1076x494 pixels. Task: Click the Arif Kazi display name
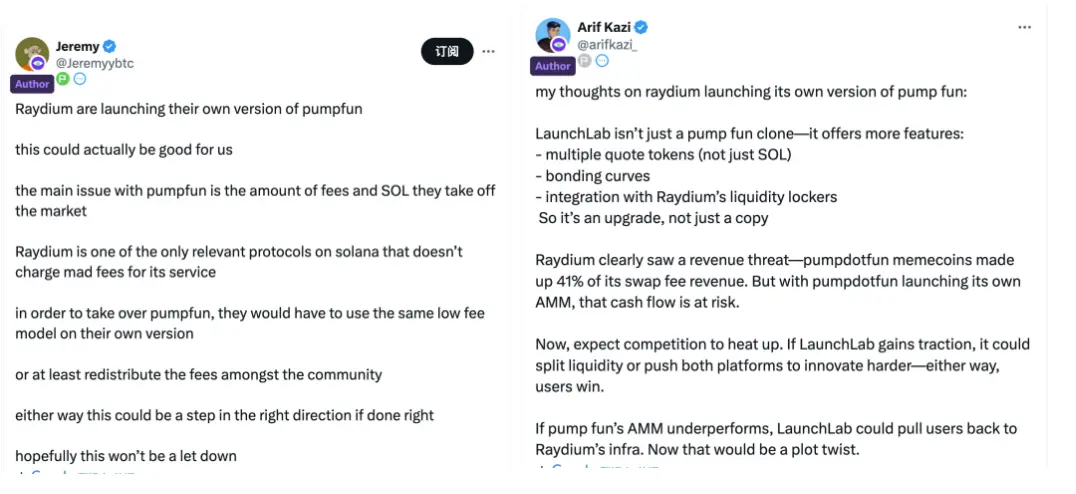604,27
